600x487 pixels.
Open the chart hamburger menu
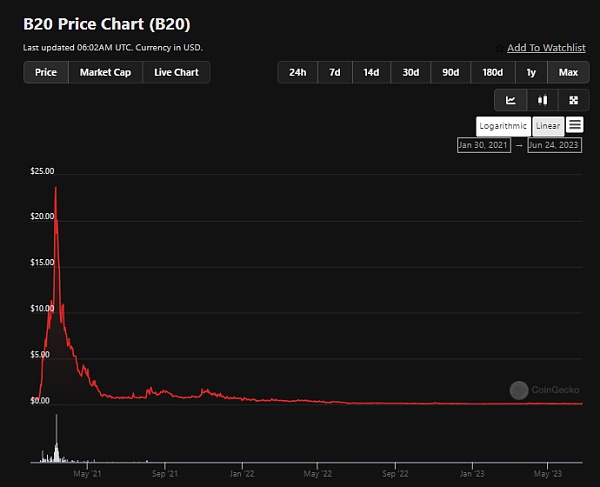(x=574, y=125)
